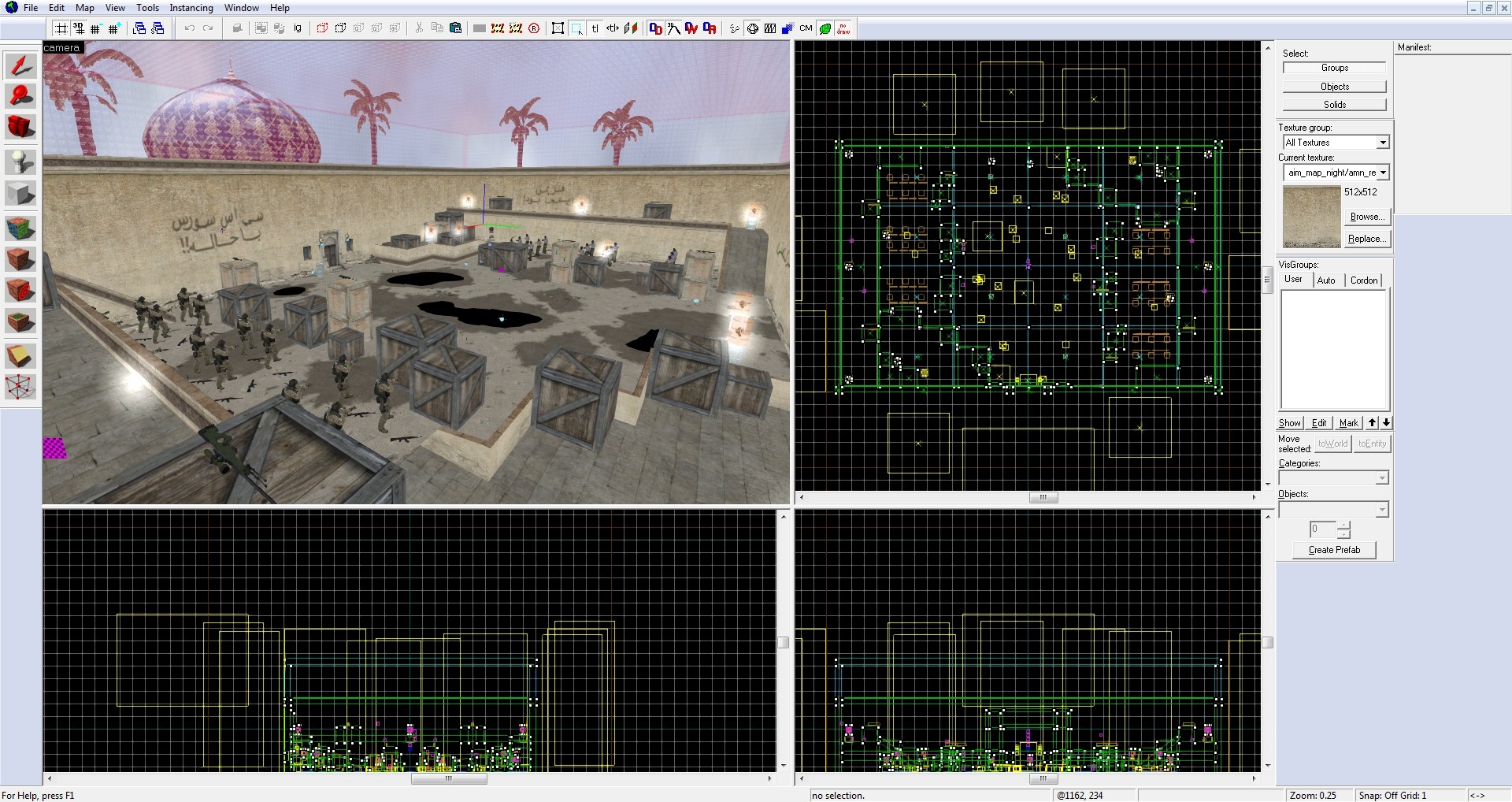Click the Create Prefab button
Viewport: 1512px width, 802px height.
click(1334, 550)
